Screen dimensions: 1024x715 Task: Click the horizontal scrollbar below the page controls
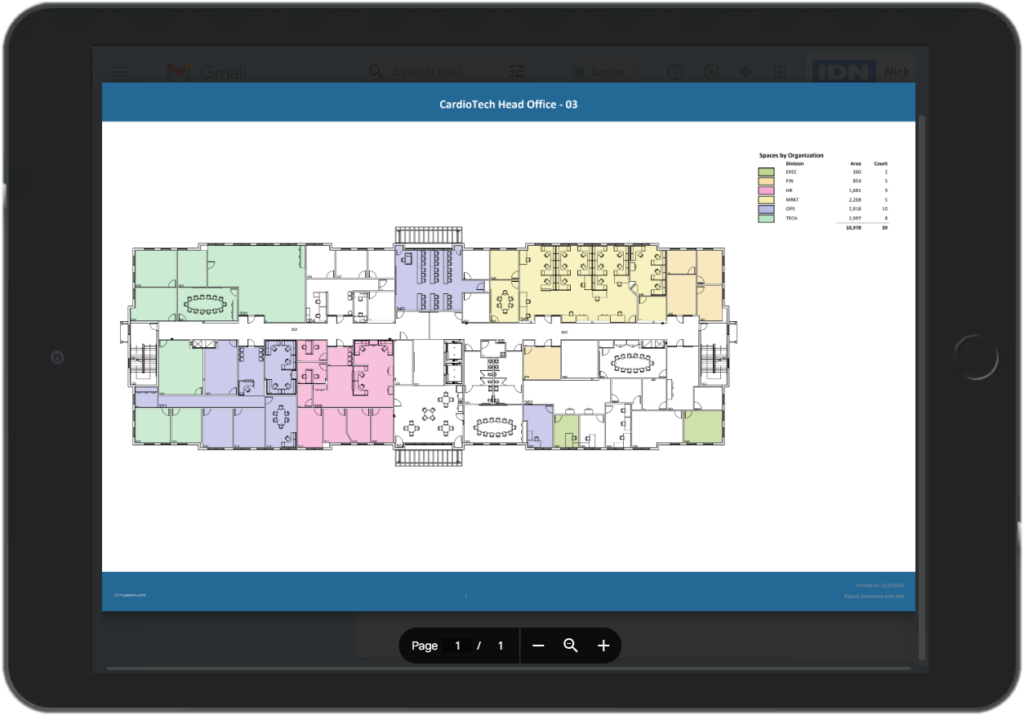(x=508, y=669)
